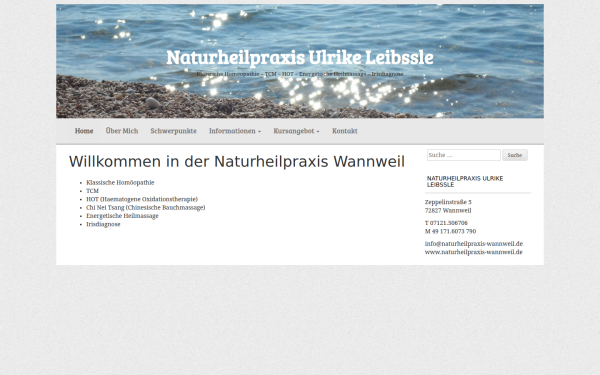This screenshot has height=375, width=600.
Task: Select the HOT (Haematogene Oxidationstherapie) list item
Action: click(142, 199)
